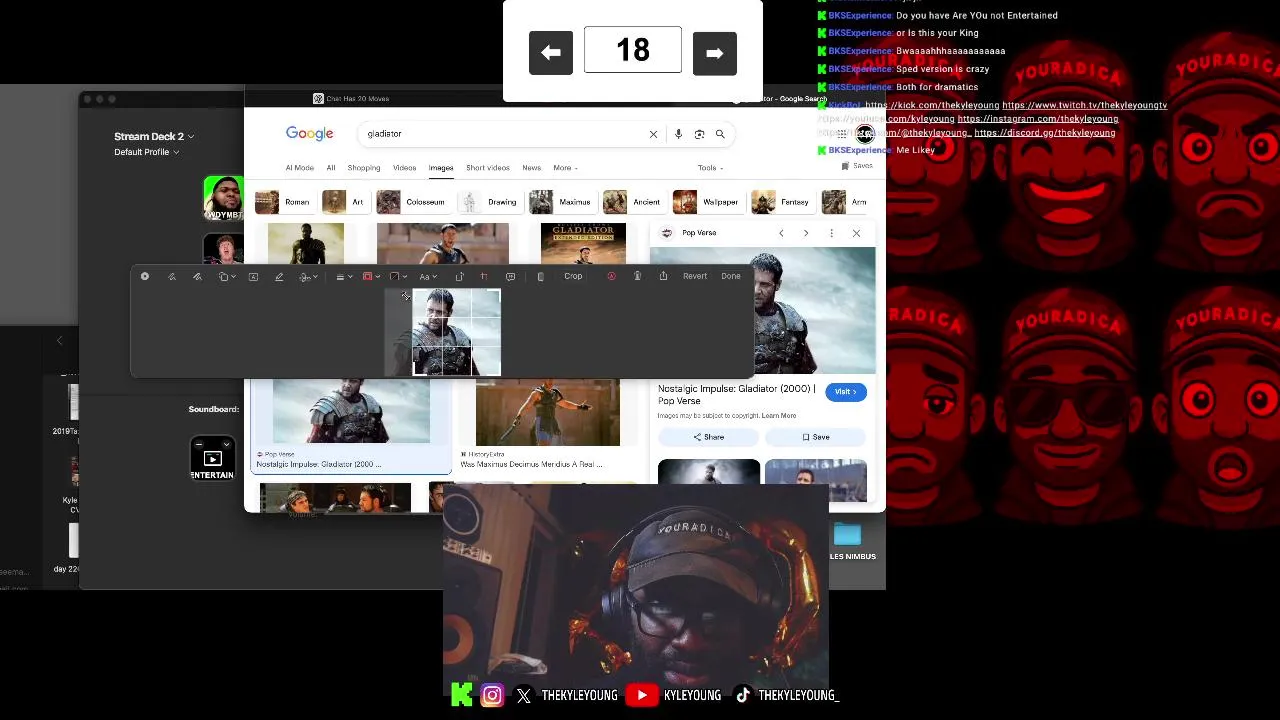Open the signature dropdown in markup toolbar
This screenshot has height=720, width=1280.
point(309,277)
